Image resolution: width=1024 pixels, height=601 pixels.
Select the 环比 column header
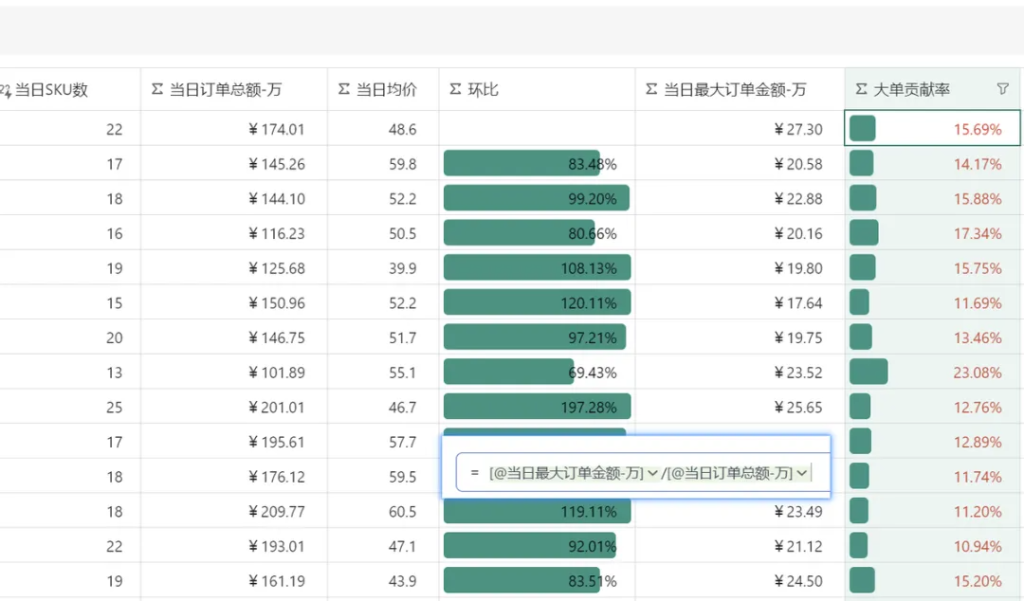(x=537, y=89)
